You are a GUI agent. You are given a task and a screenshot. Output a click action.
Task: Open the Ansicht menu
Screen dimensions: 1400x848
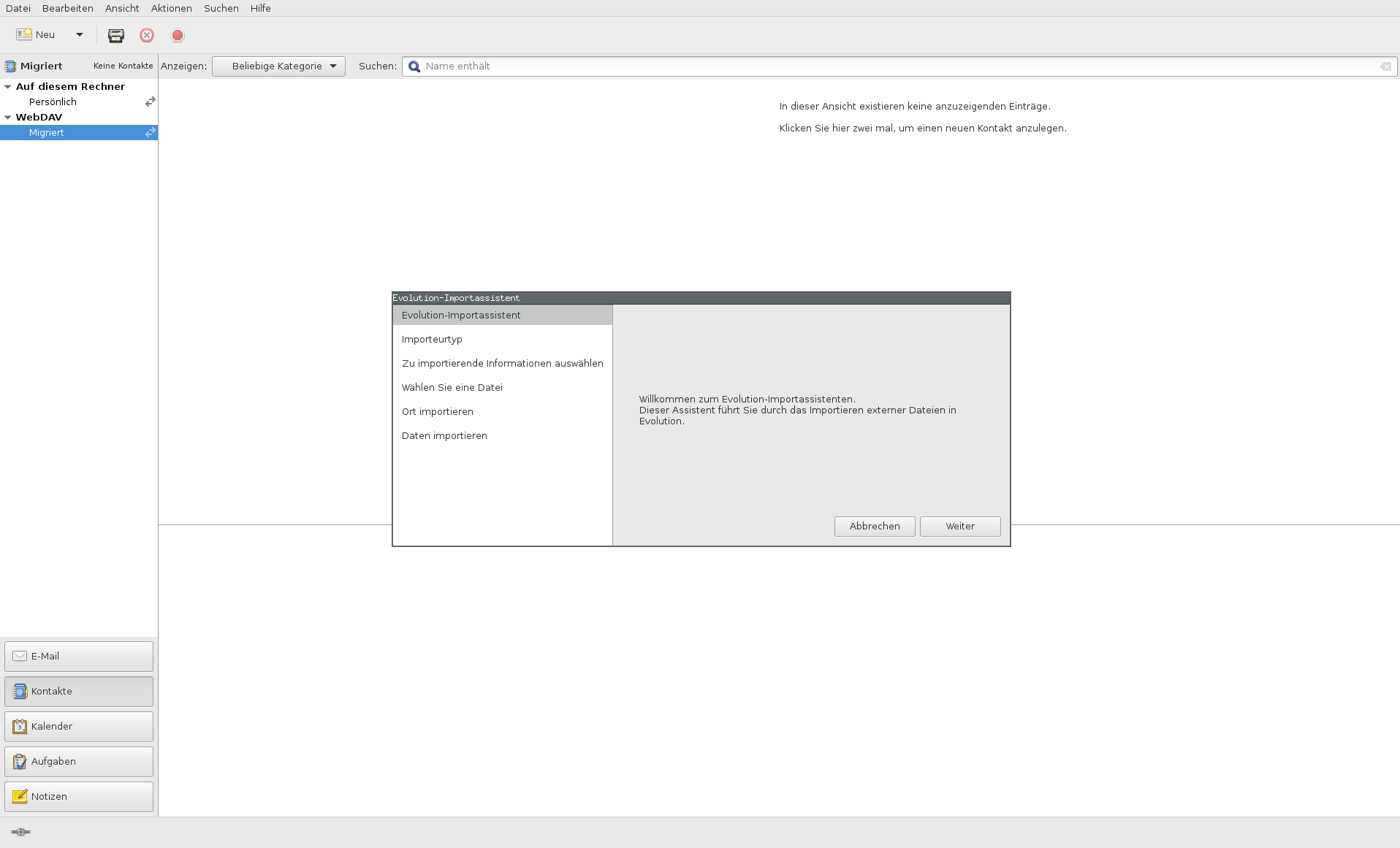(x=122, y=8)
